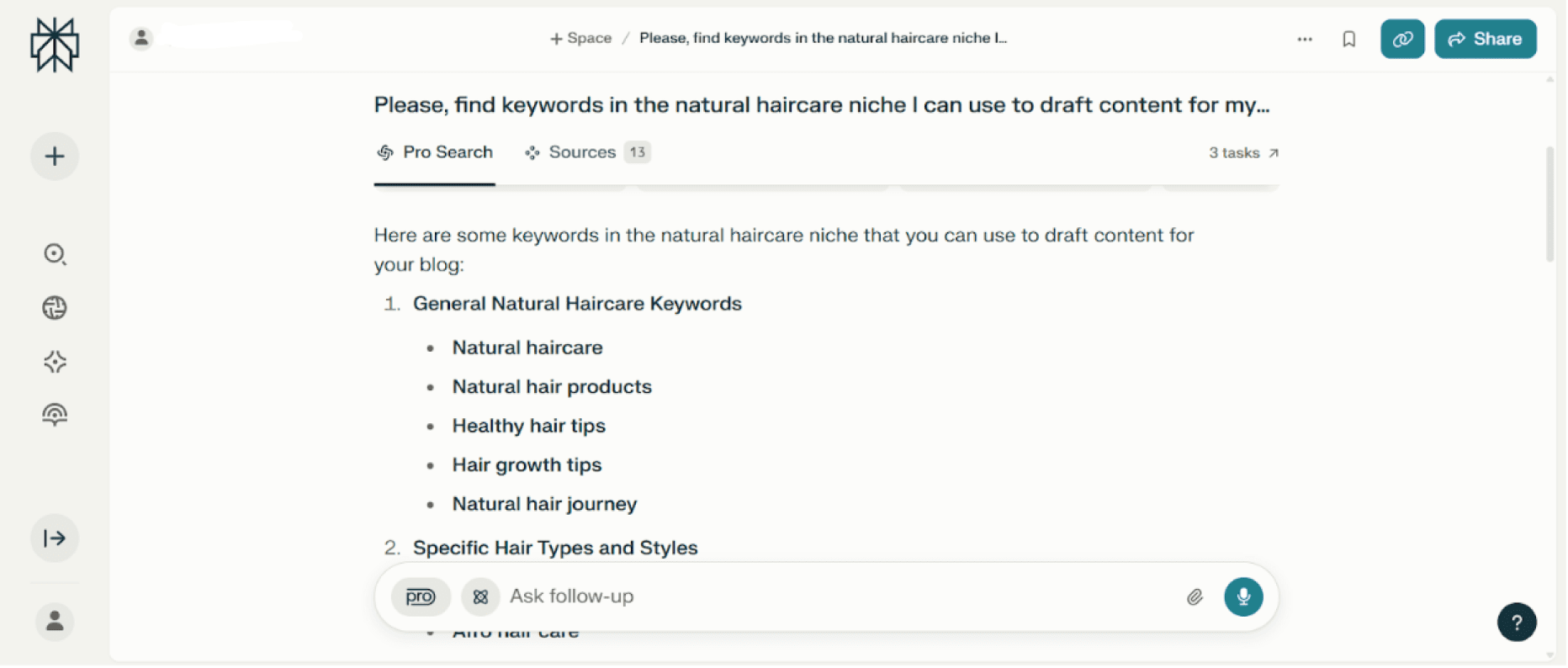Click the user avatar in top header

[141, 38]
